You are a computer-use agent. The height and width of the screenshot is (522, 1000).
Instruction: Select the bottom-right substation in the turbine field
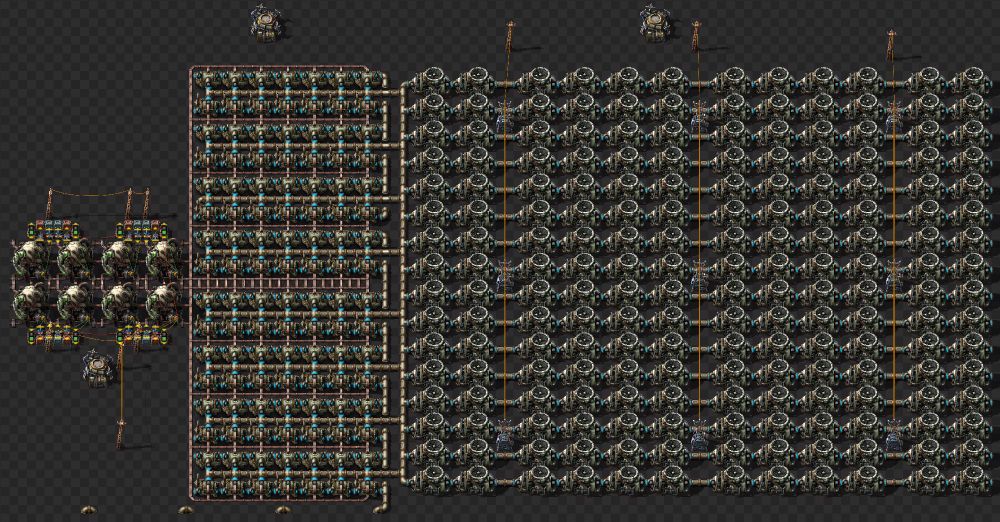(x=893, y=435)
